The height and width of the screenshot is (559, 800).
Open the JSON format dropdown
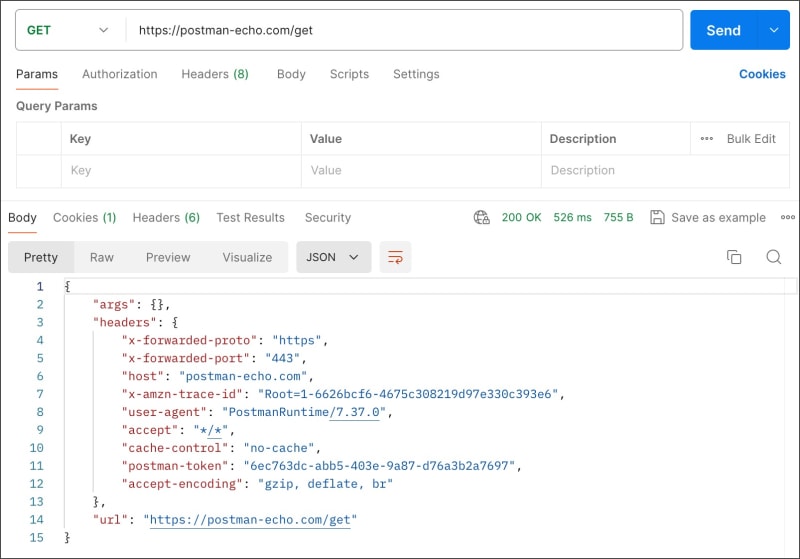[333, 257]
